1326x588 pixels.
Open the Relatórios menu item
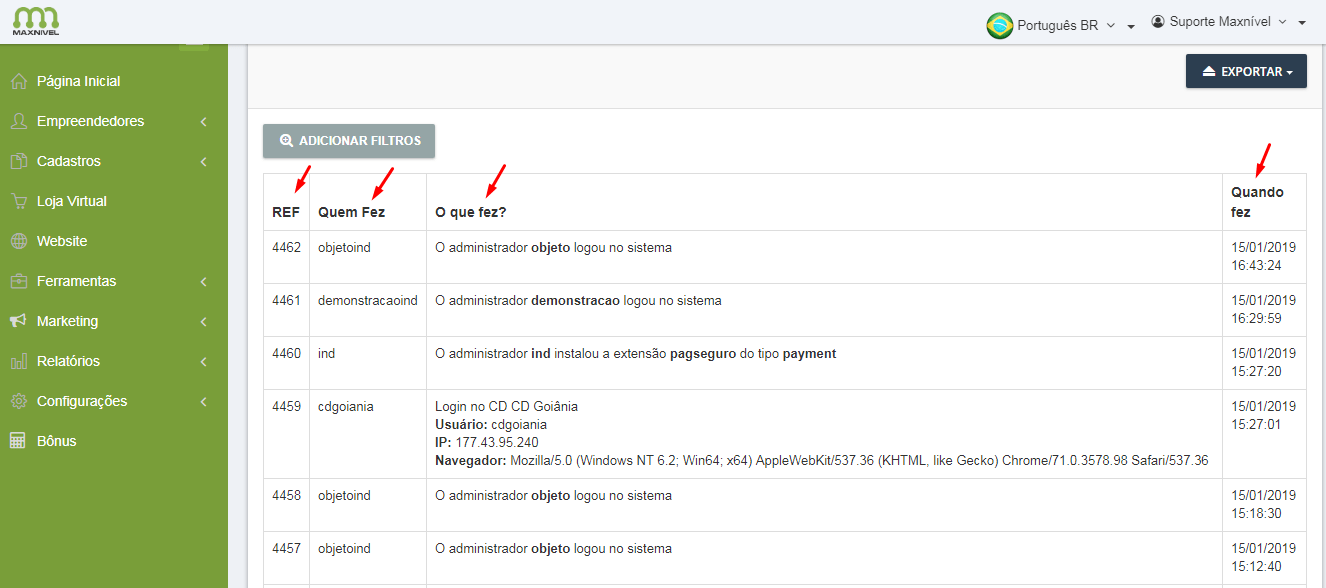(x=68, y=361)
